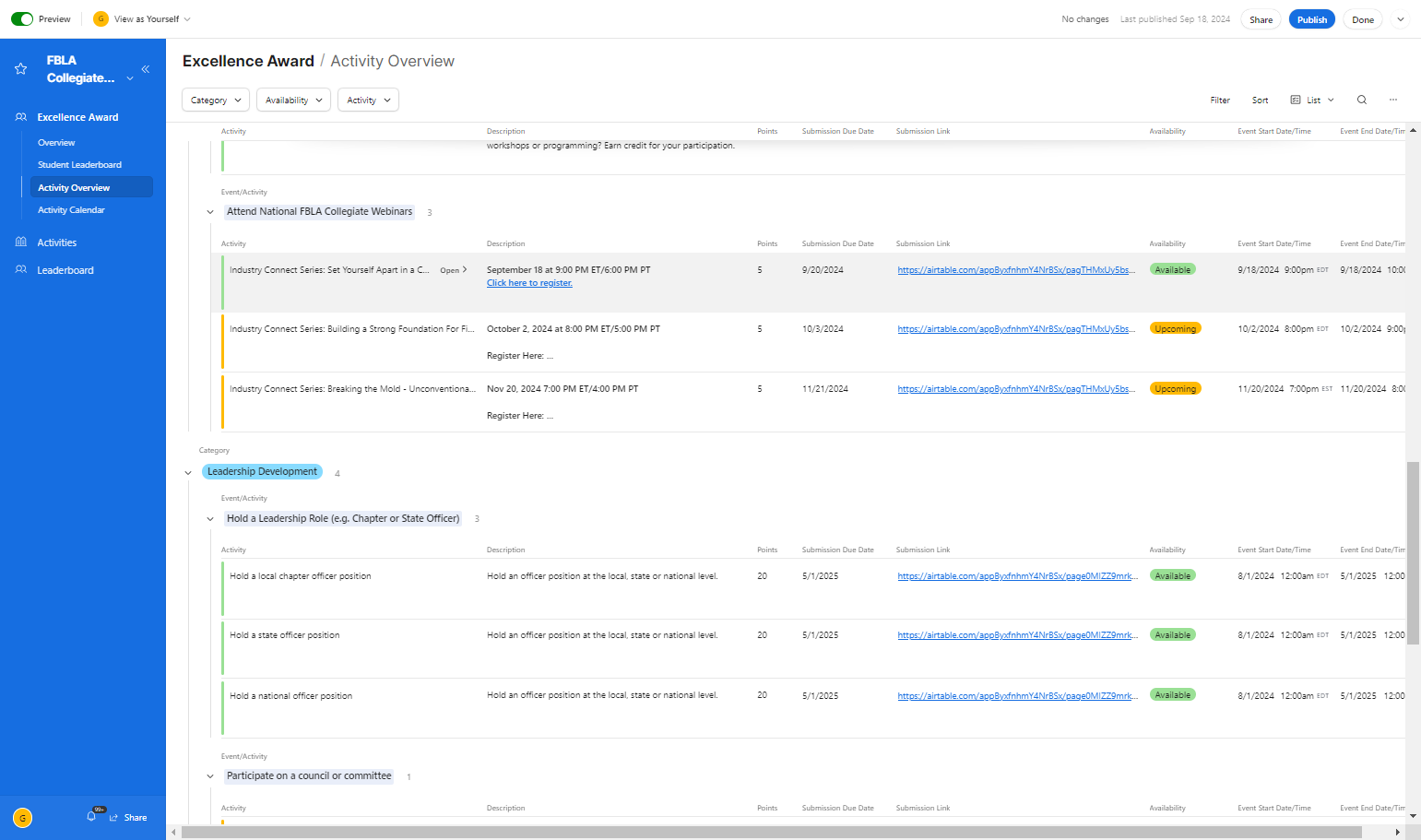Open search with the magnifier icon
This screenshot has width=1421, height=840.
pyautogui.click(x=1362, y=100)
